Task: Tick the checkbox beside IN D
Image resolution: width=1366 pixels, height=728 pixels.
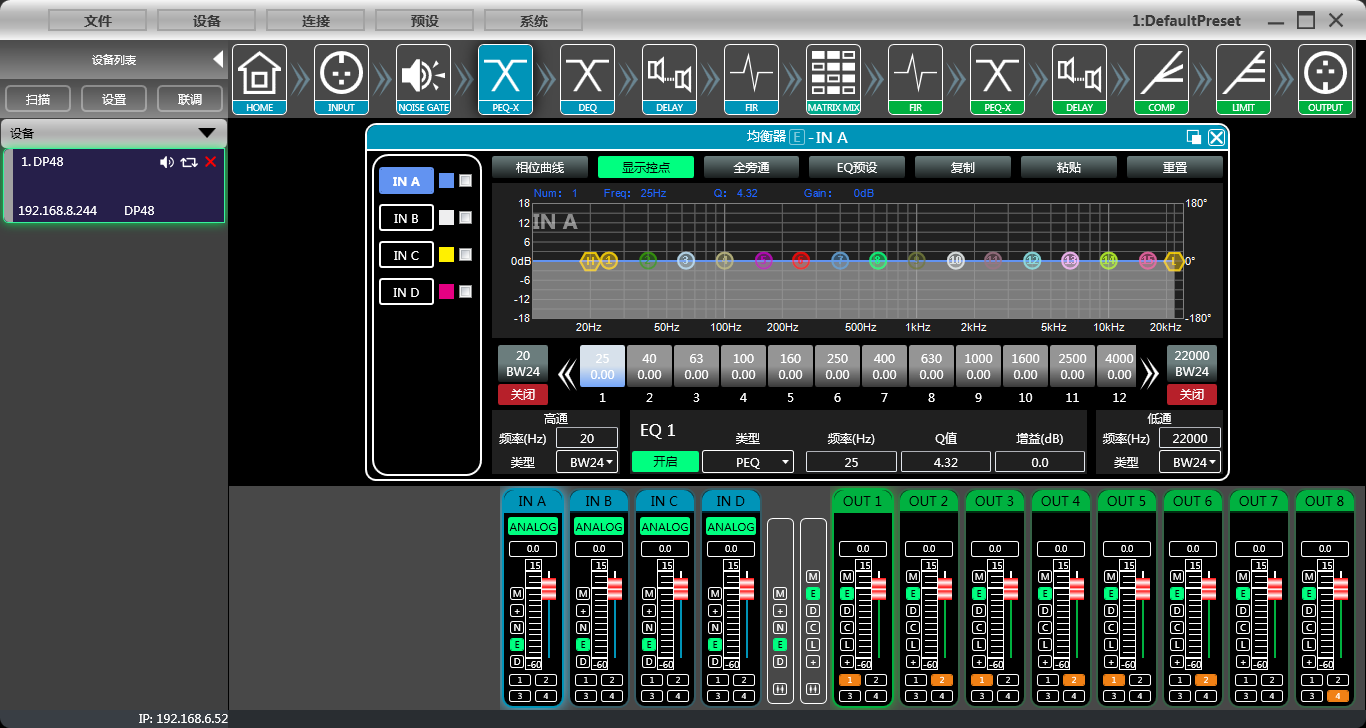Action: 465,292
